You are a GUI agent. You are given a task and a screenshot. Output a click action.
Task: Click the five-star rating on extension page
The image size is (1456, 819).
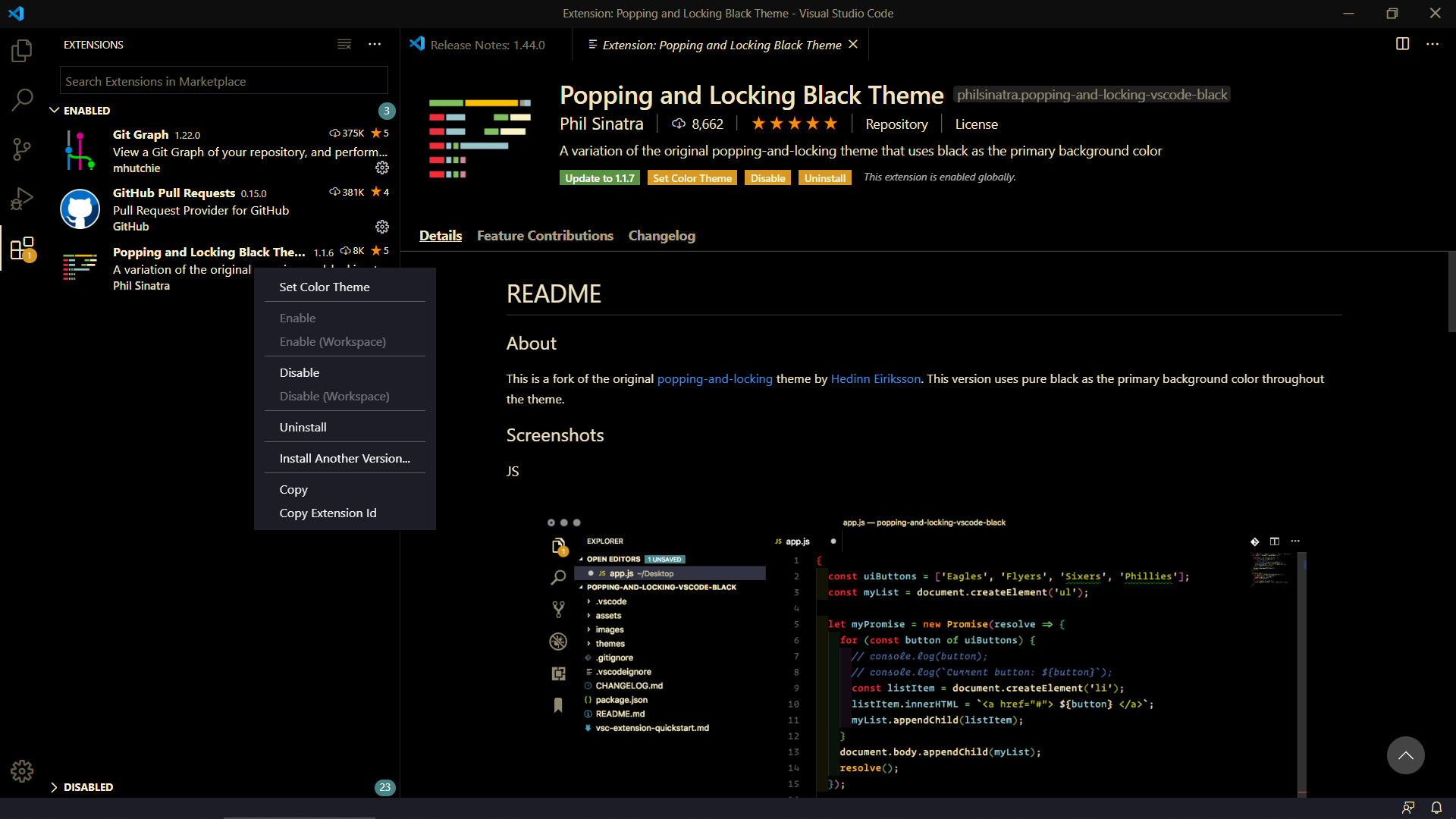[x=794, y=124]
